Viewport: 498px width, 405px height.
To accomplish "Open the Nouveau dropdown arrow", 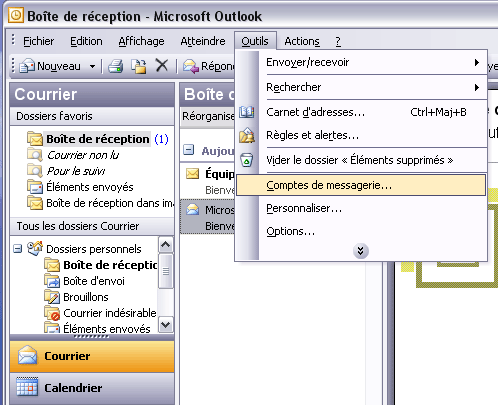I will click(92, 66).
